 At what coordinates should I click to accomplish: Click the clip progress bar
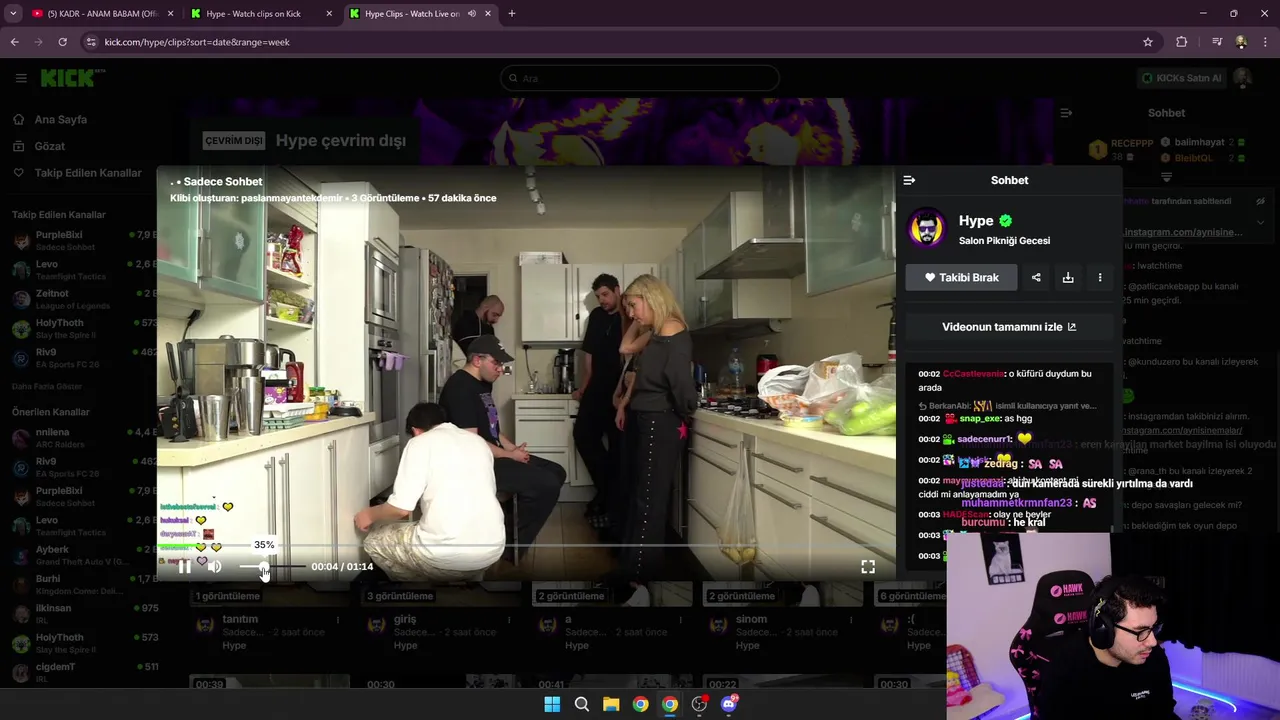click(x=526, y=546)
